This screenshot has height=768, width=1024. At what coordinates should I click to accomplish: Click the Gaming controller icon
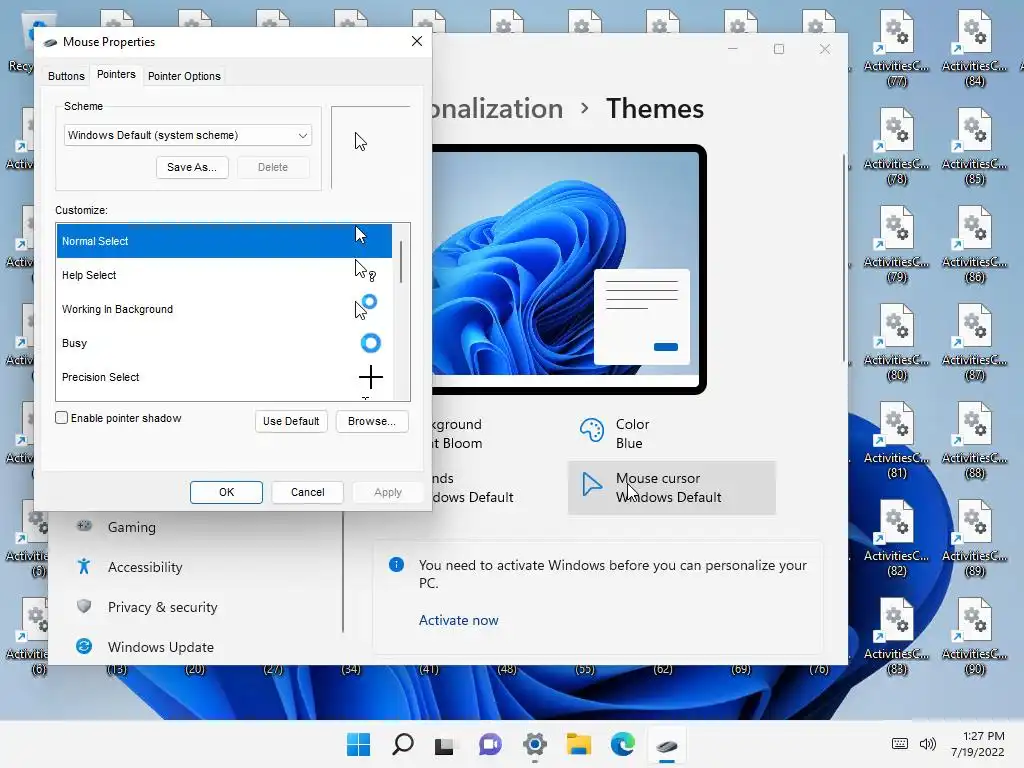(x=84, y=526)
